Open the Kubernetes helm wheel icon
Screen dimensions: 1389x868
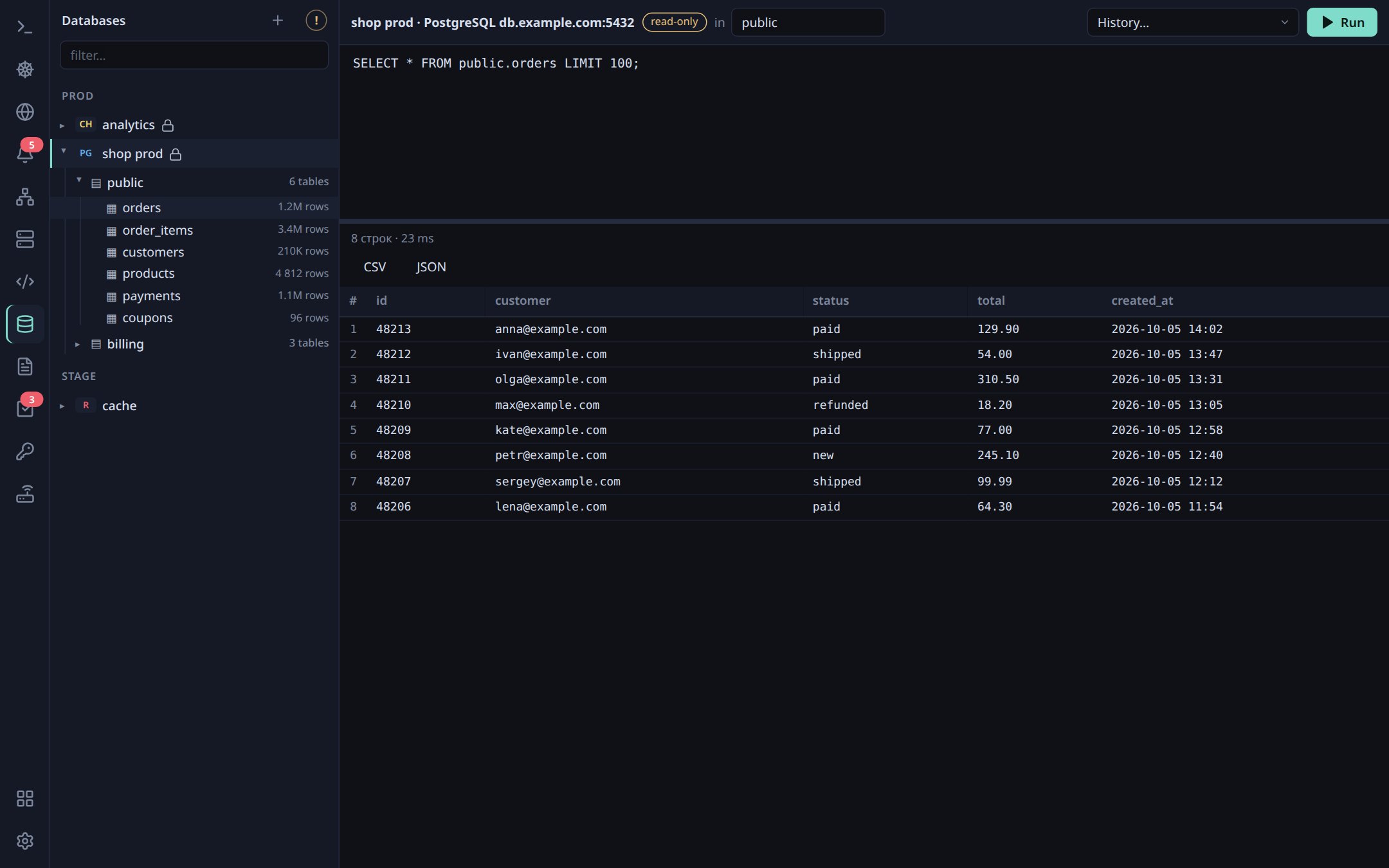(x=24, y=69)
